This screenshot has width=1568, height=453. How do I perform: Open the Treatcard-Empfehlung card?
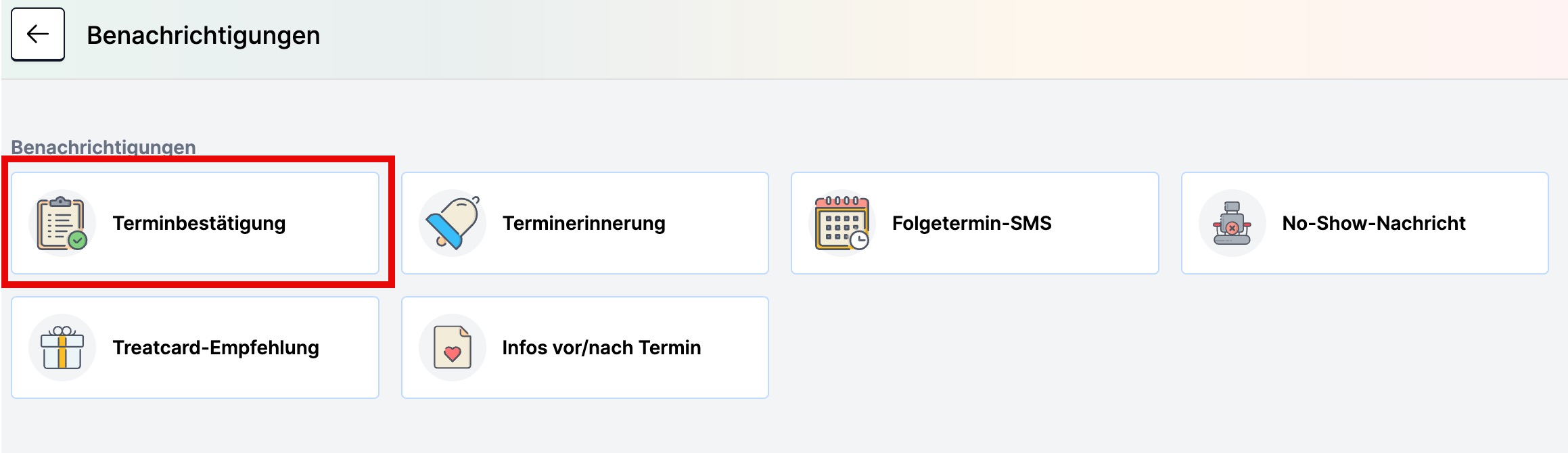[x=195, y=348]
